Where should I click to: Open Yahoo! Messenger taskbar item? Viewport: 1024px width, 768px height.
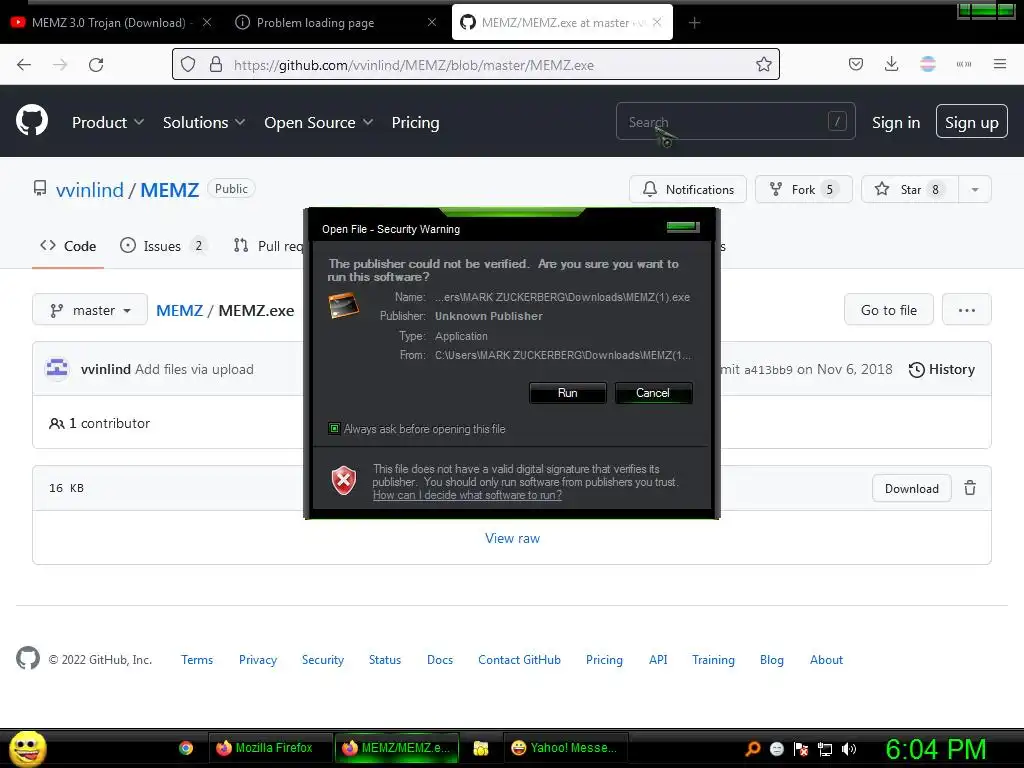point(565,748)
